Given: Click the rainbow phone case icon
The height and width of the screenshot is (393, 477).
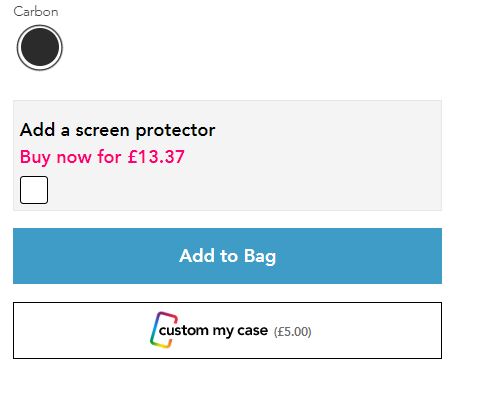Looking at the screenshot, I should [163, 330].
